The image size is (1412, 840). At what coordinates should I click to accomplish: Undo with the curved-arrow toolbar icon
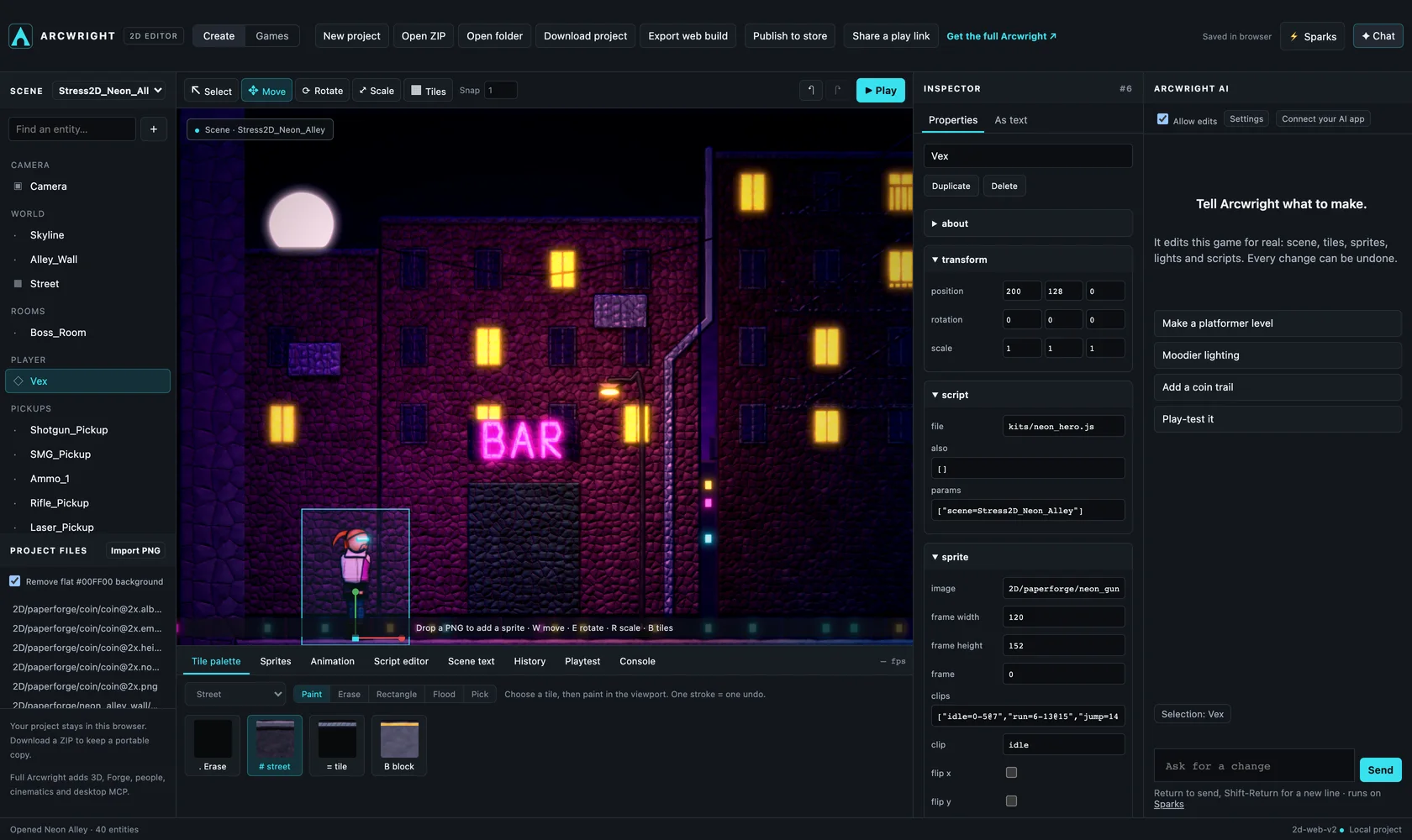click(811, 91)
